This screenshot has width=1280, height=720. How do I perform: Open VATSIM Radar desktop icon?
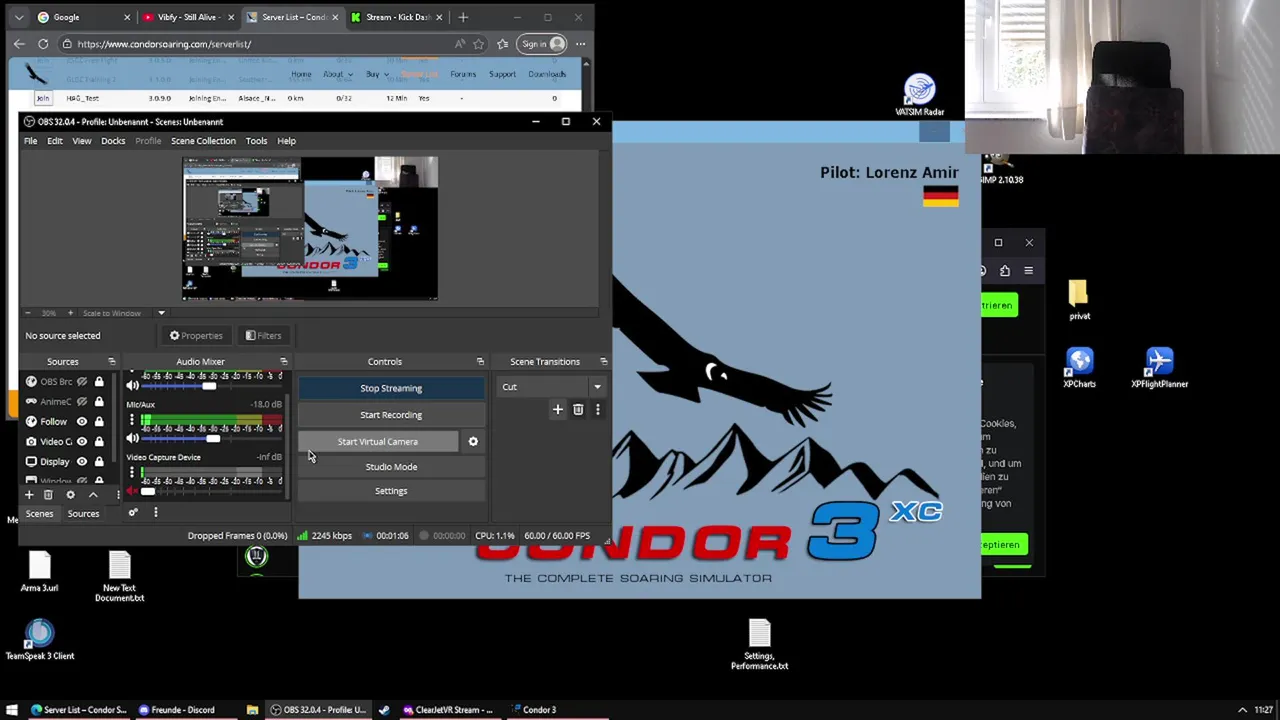tap(919, 95)
